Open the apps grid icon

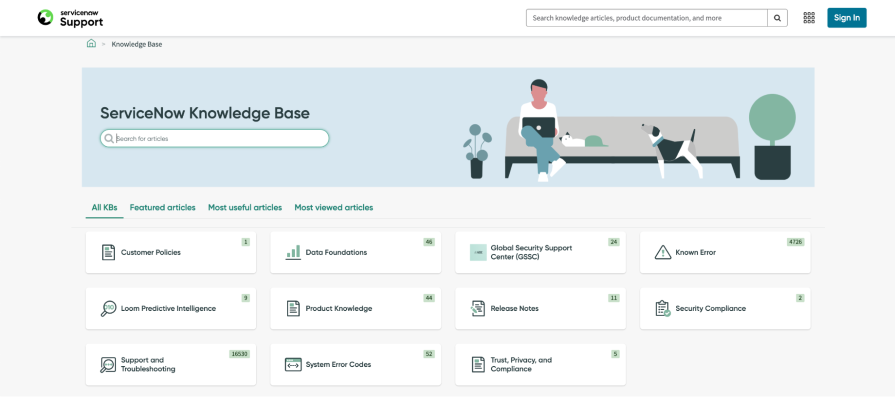tap(809, 18)
